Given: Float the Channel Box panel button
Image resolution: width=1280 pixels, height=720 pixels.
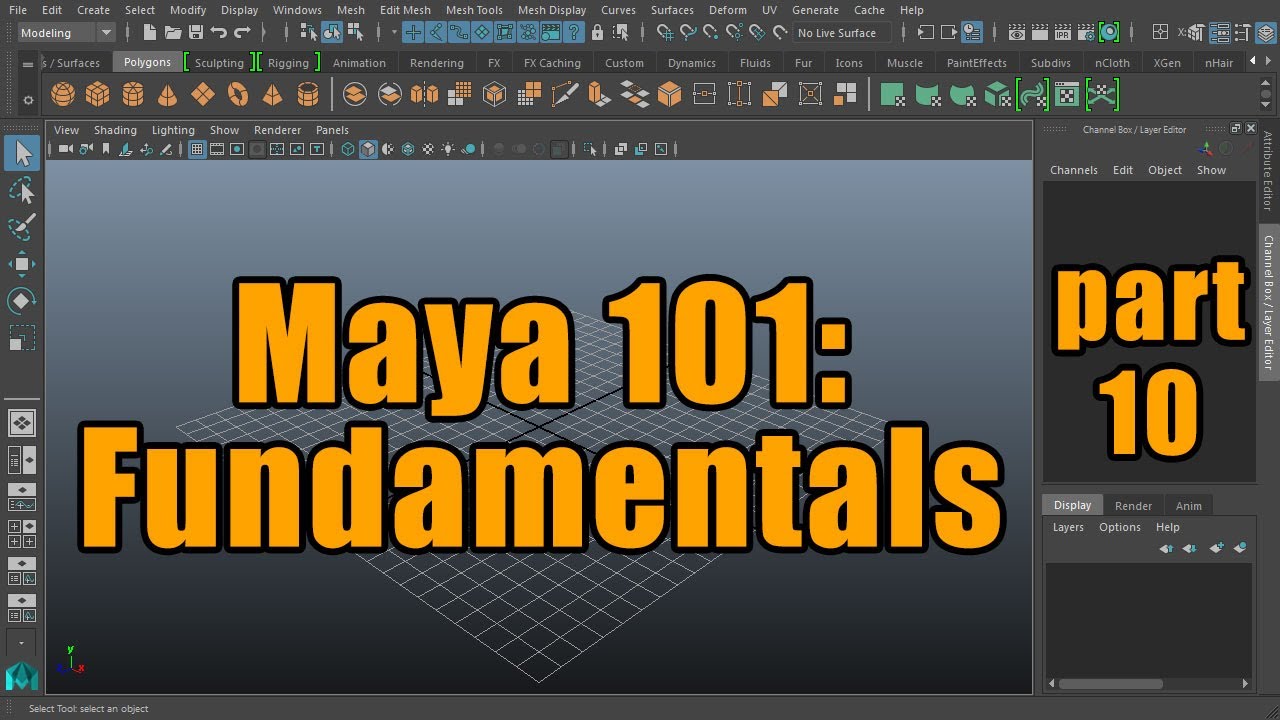Looking at the screenshot, I should pos(1235,129).
